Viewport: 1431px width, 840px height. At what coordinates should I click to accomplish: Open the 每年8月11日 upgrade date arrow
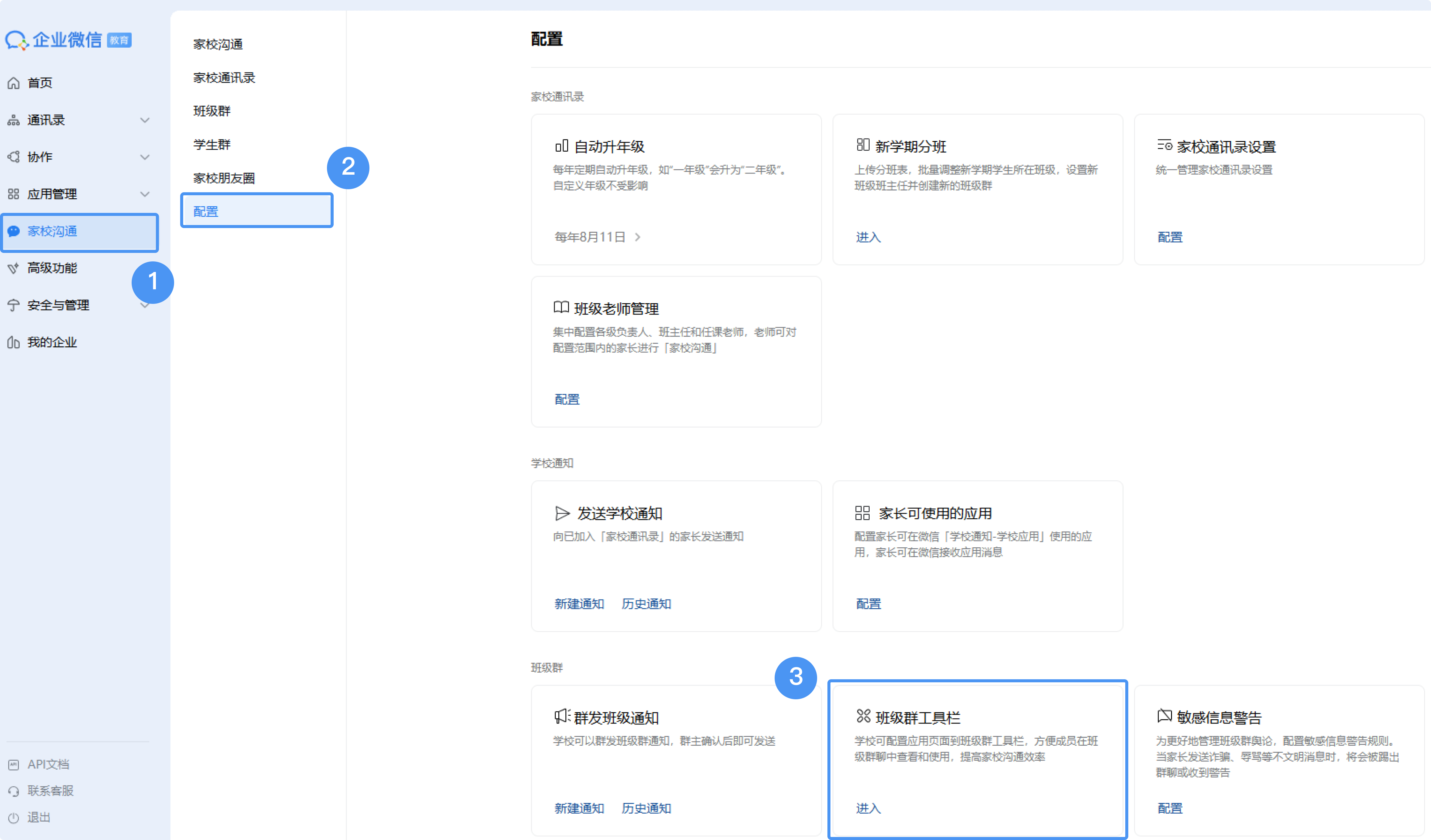pos(638,237)
